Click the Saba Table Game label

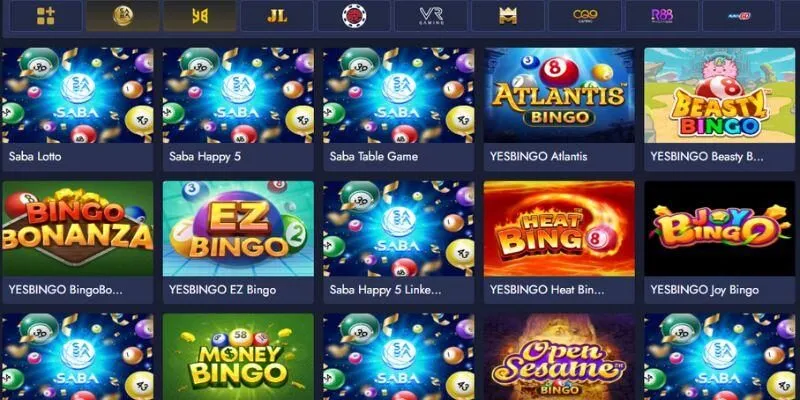[x=373, y=157]
